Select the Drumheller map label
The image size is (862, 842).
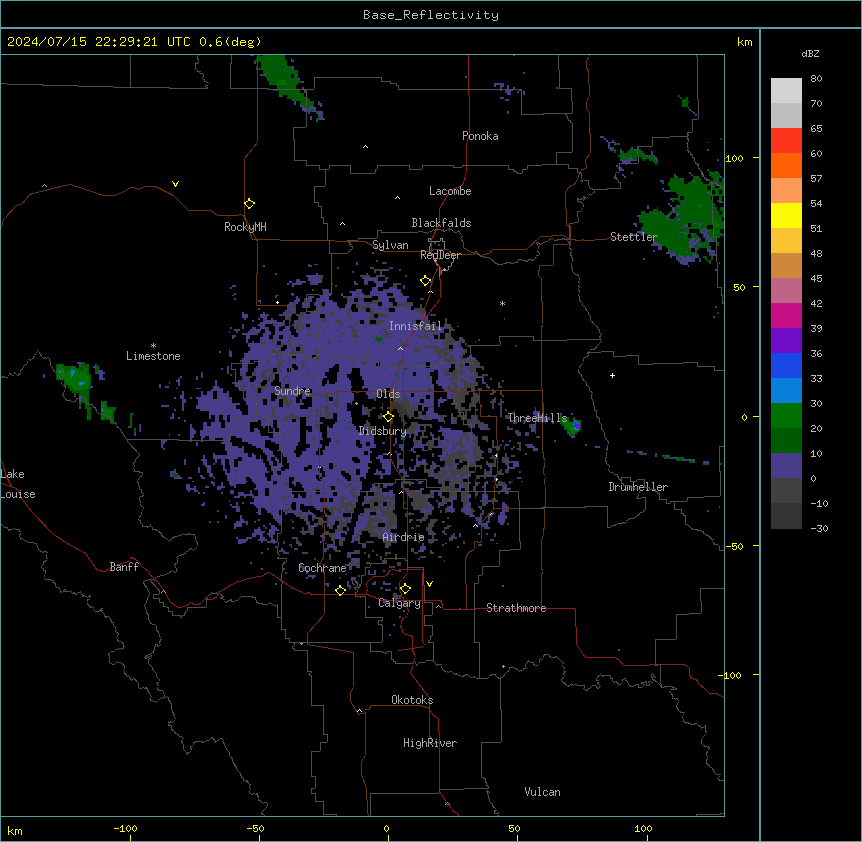(638, 487)
